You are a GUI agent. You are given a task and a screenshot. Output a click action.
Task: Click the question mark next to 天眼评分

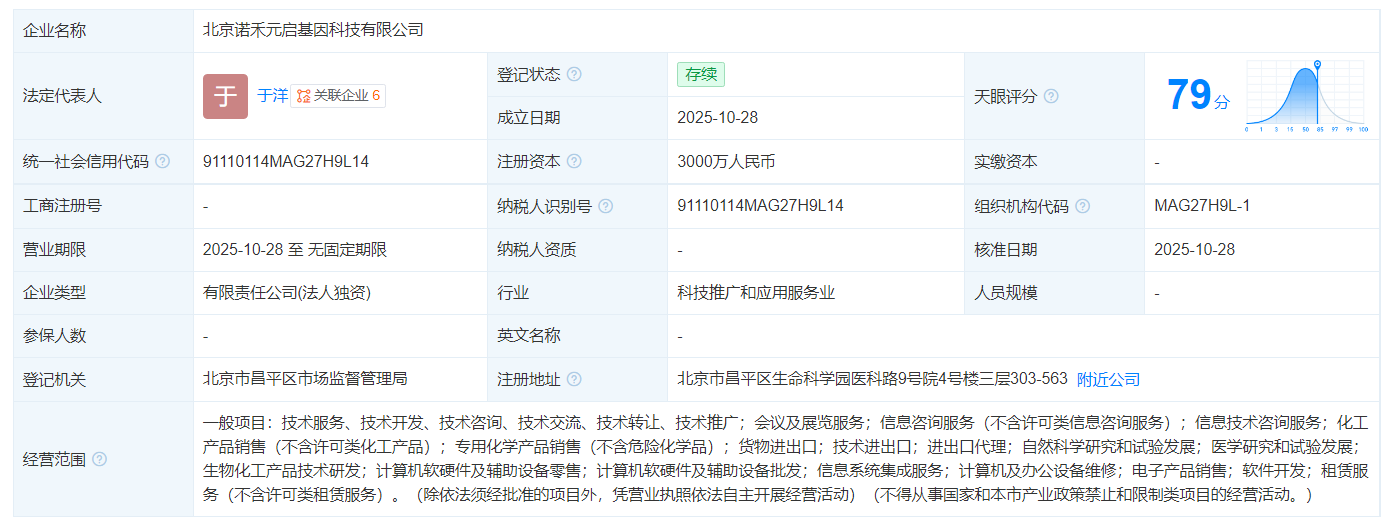(x=1051, y=97)
